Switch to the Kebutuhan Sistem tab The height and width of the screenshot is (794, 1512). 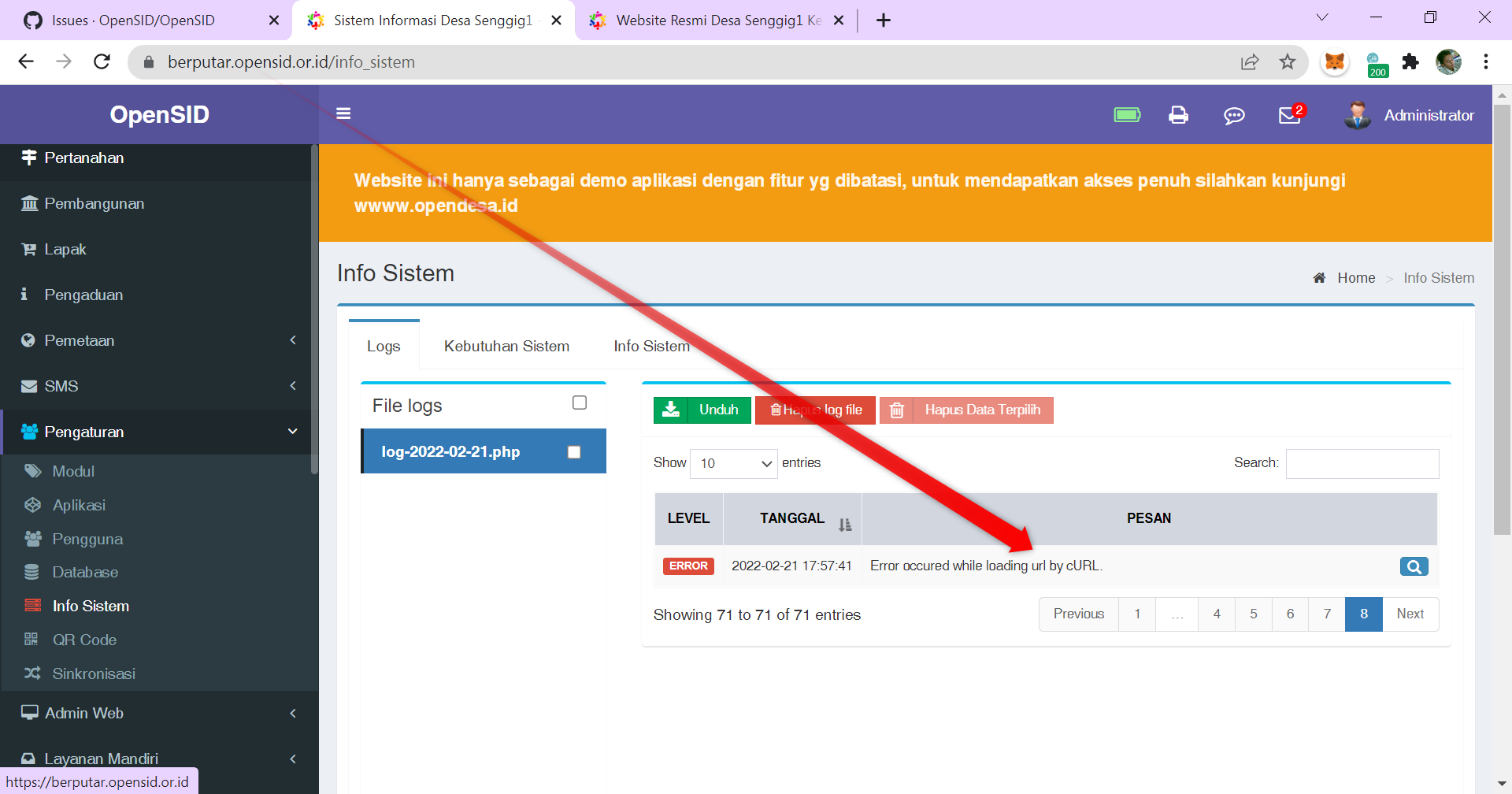[506, 346]
